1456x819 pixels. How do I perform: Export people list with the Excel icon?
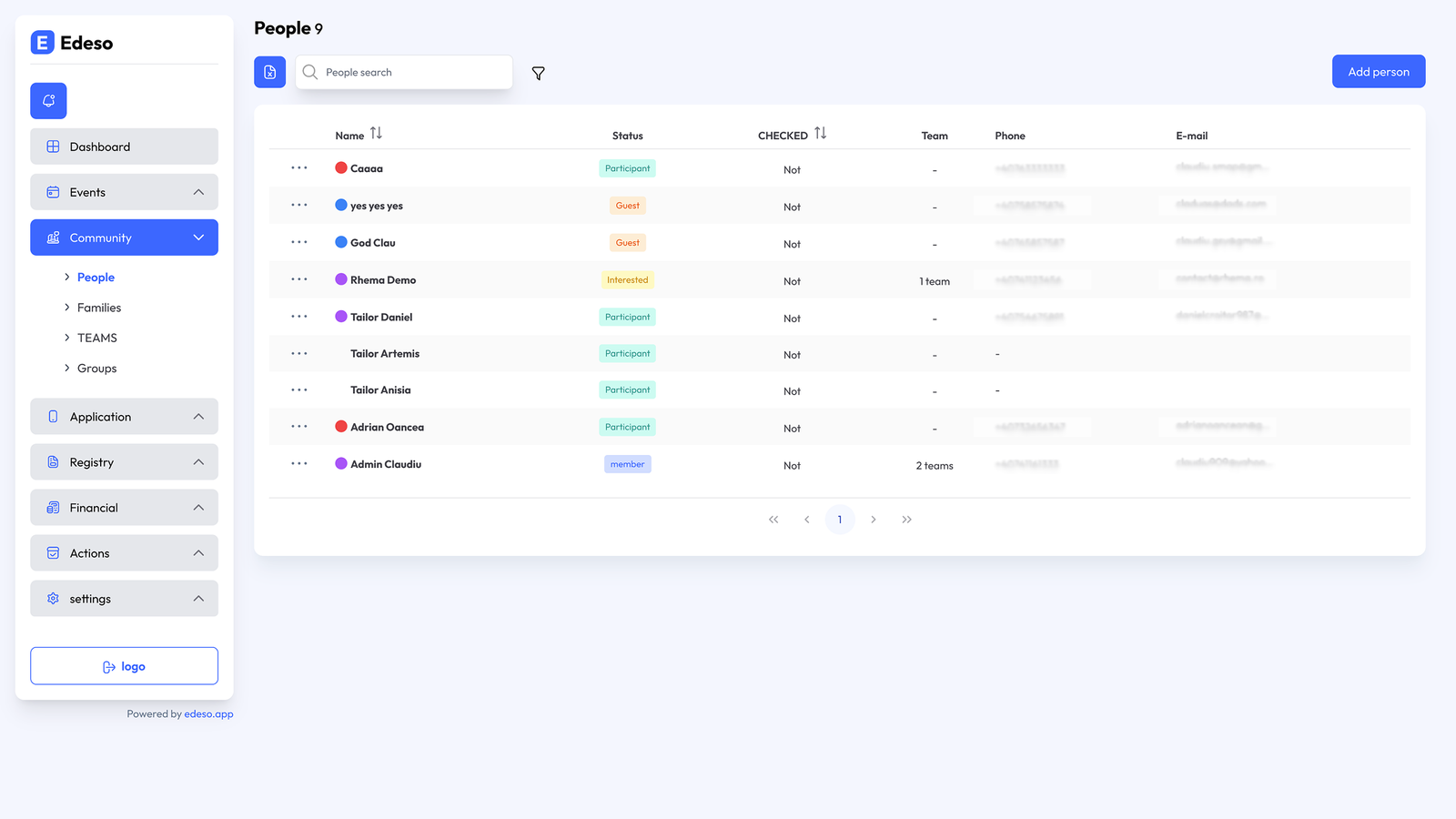point(269,72)
